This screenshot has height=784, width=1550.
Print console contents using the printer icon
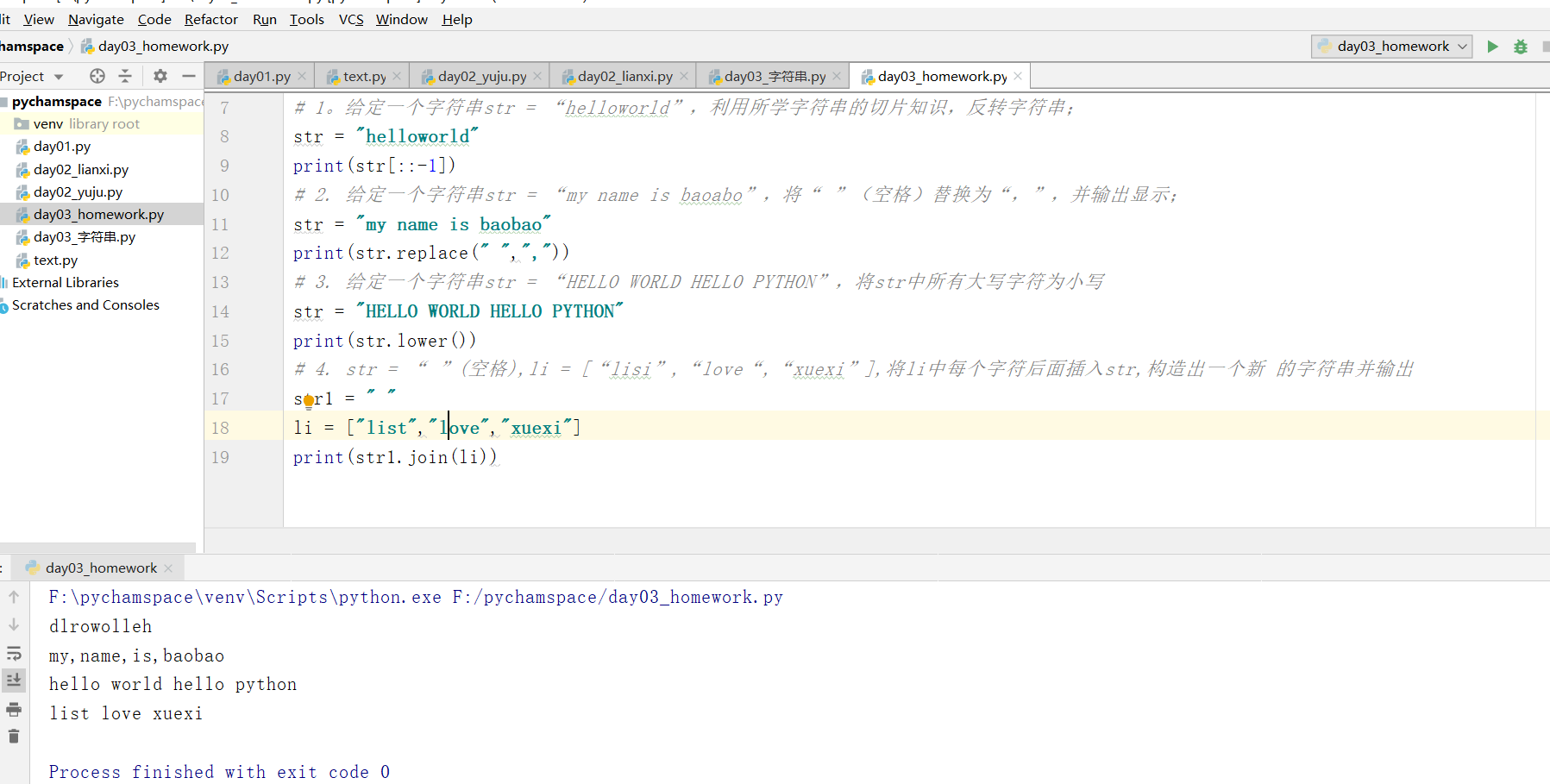click(x=14, y=709)
